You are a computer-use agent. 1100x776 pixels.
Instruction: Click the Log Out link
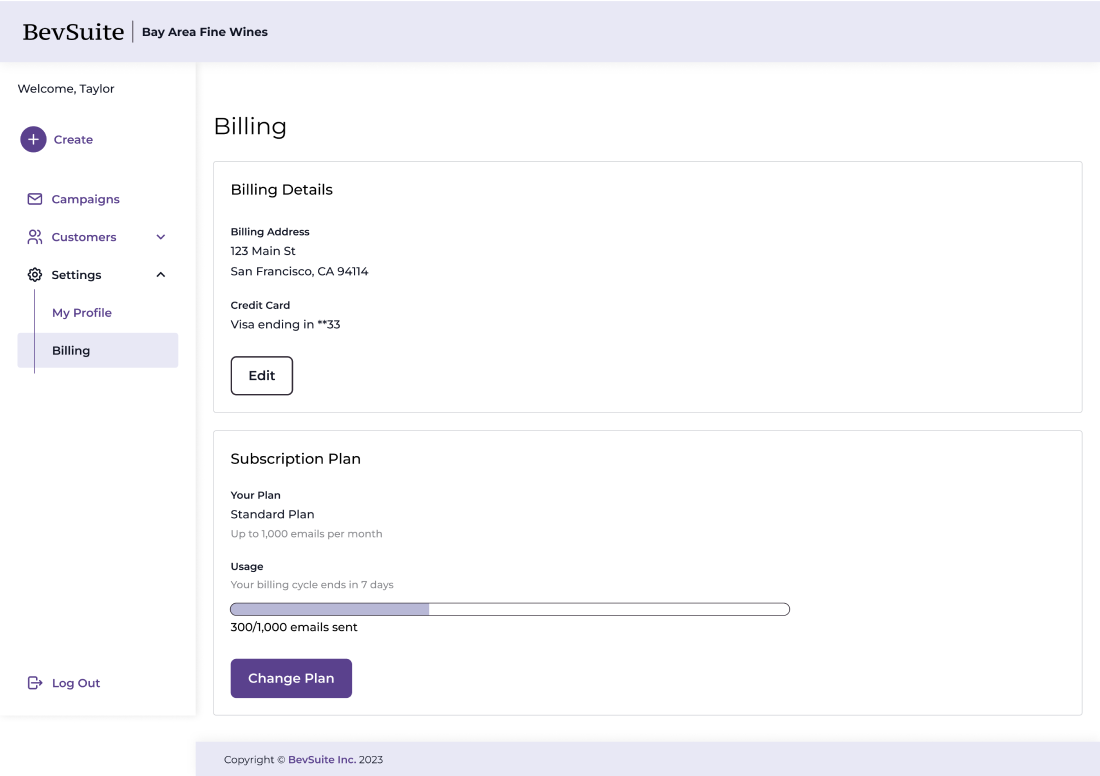[x=76, y=683]
